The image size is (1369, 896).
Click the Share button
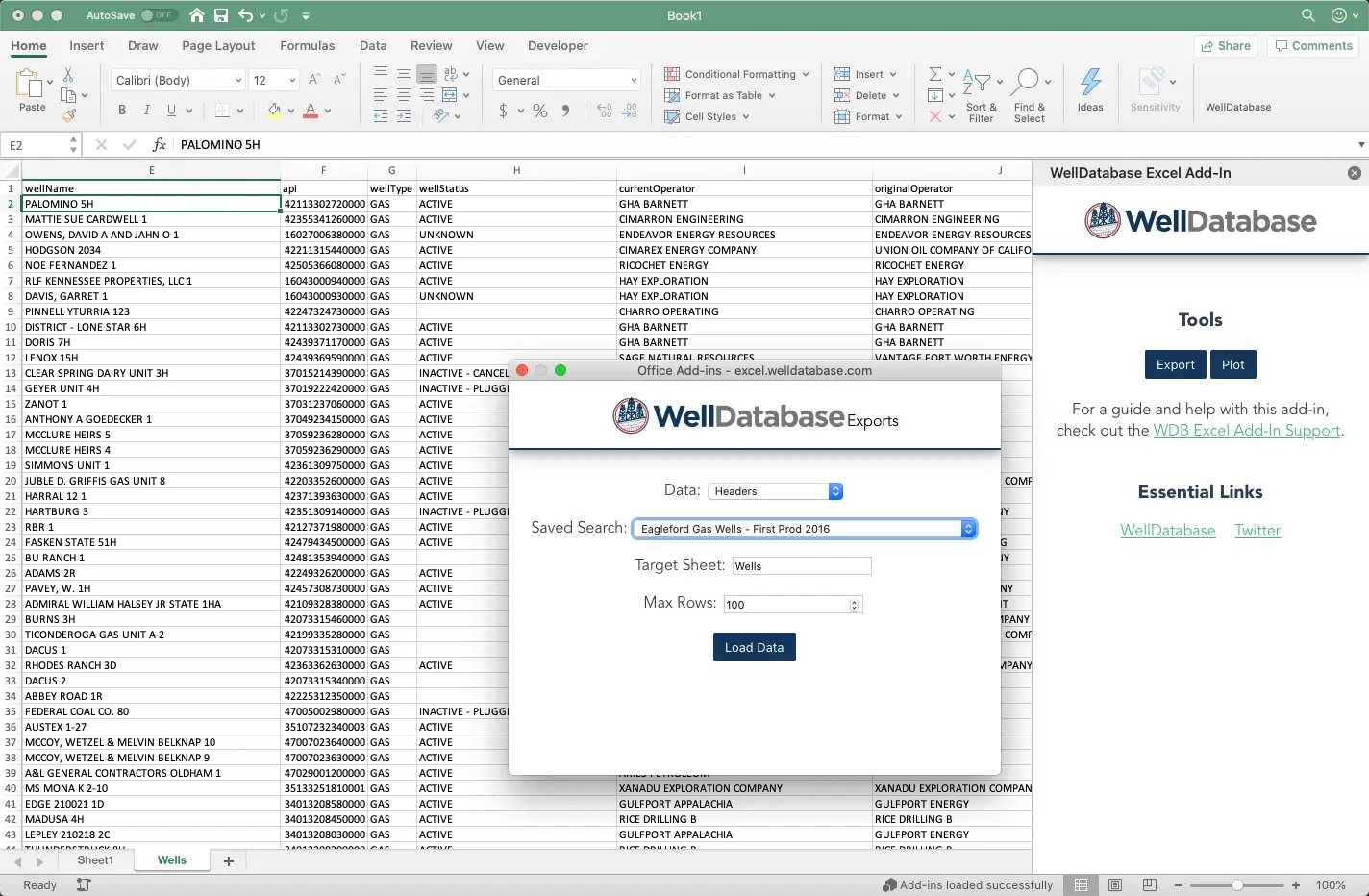(x=1226, y=45)
